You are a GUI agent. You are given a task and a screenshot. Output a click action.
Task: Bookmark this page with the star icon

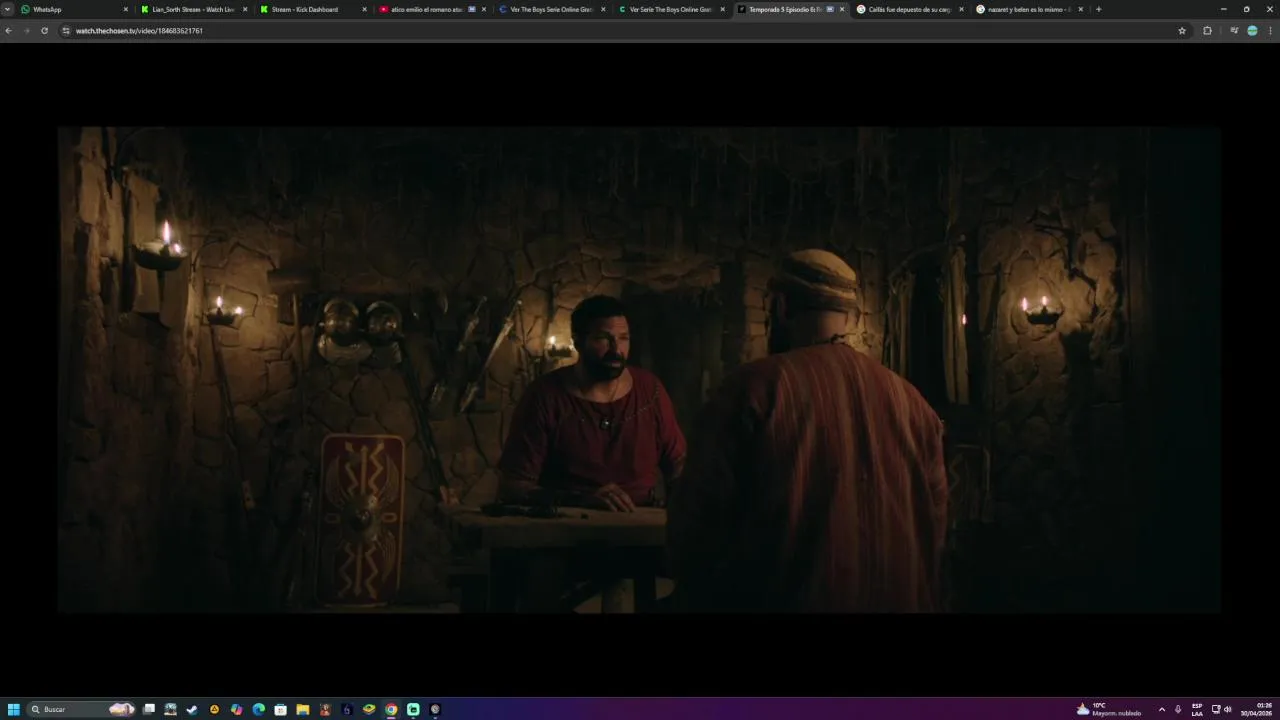coord(1182,31)
